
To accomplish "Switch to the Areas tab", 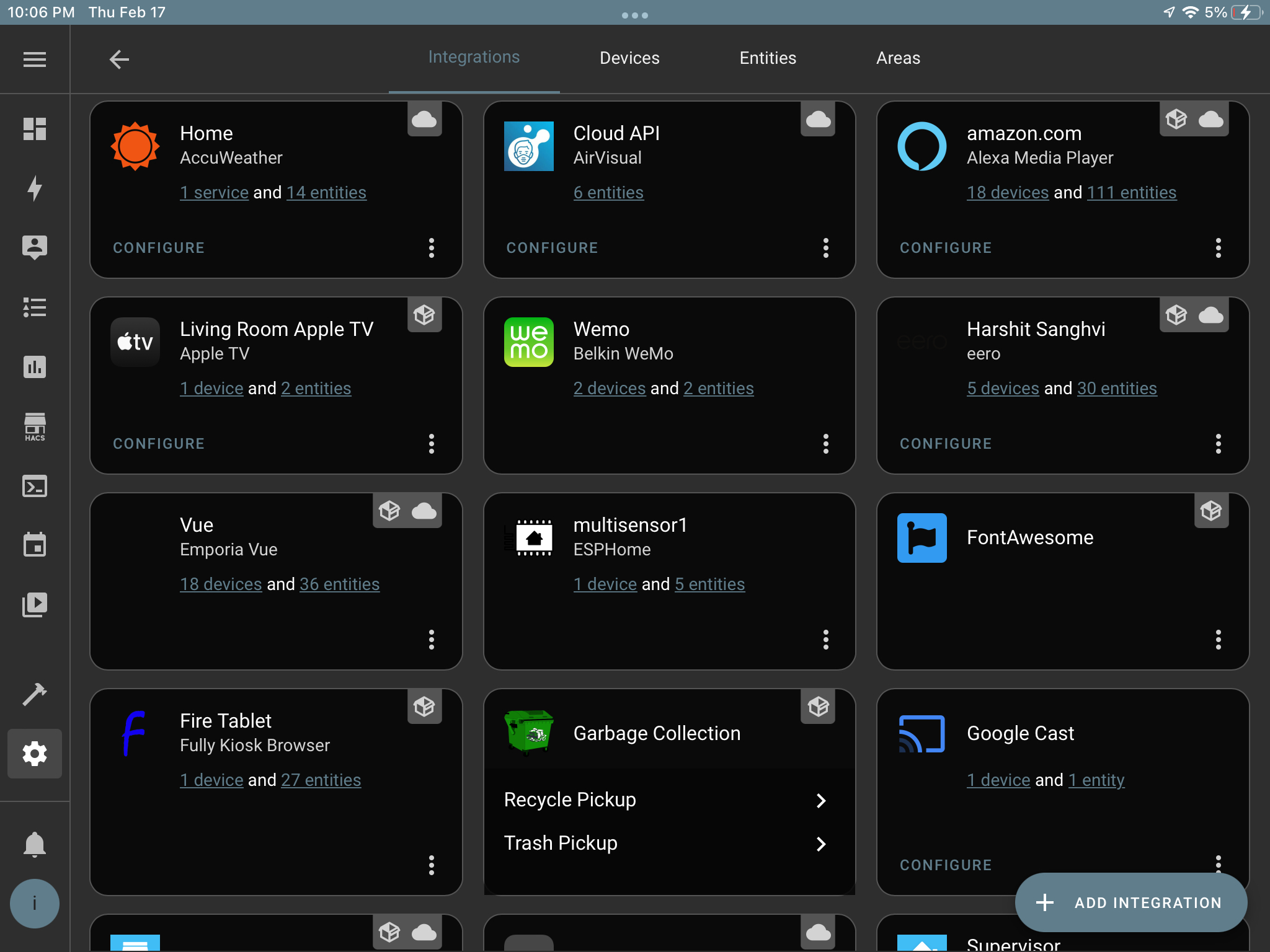I will point(897,58).
